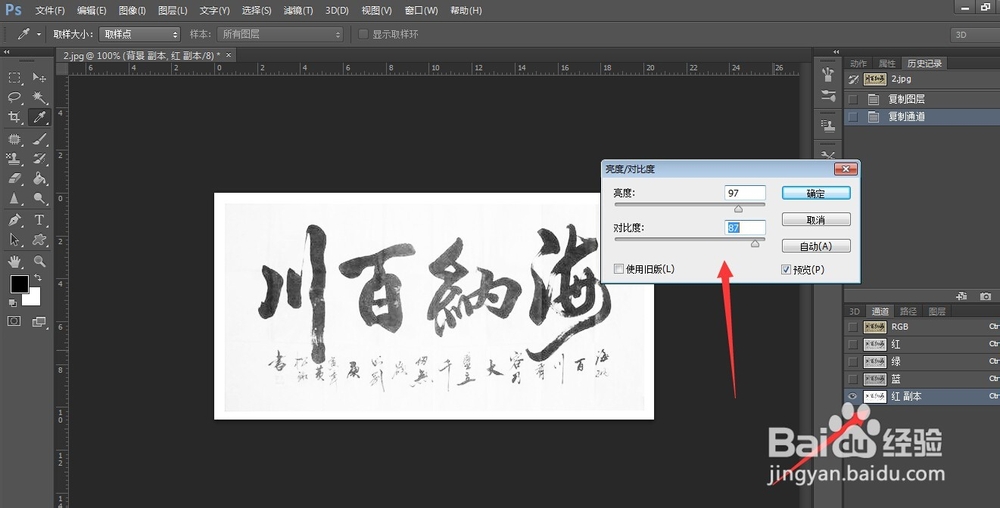Click the brightness value field
Viewport: 1000px width, 508px height.
[x=745, y=193]
